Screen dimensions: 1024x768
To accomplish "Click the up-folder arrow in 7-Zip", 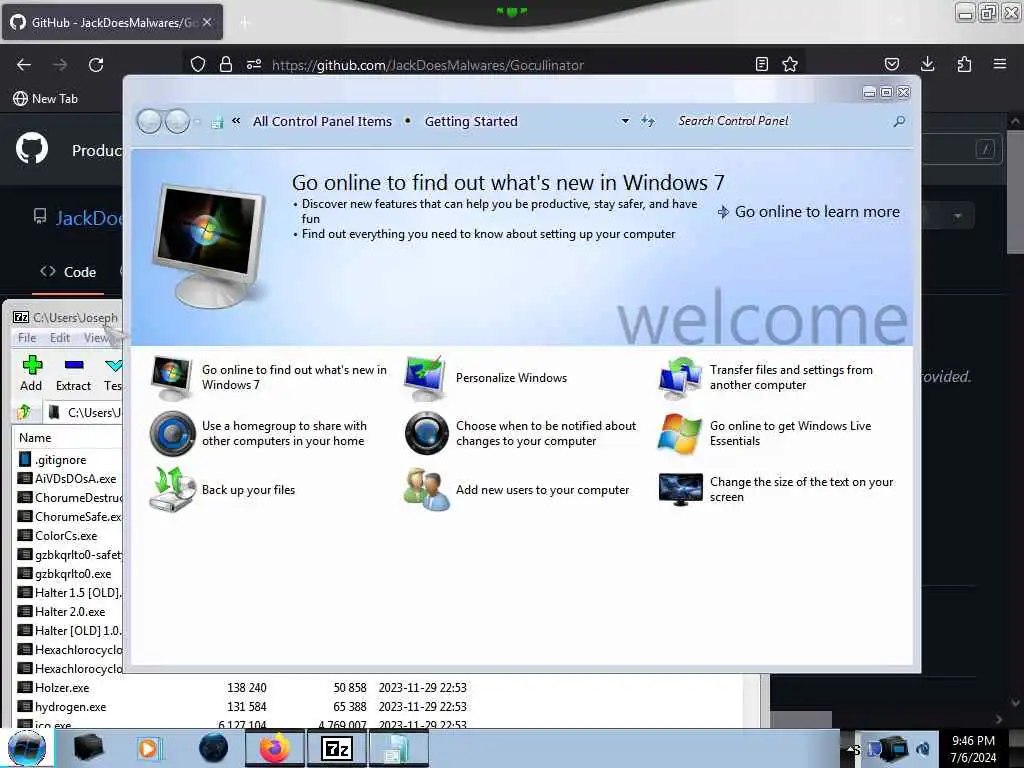I will coord(25,412).
